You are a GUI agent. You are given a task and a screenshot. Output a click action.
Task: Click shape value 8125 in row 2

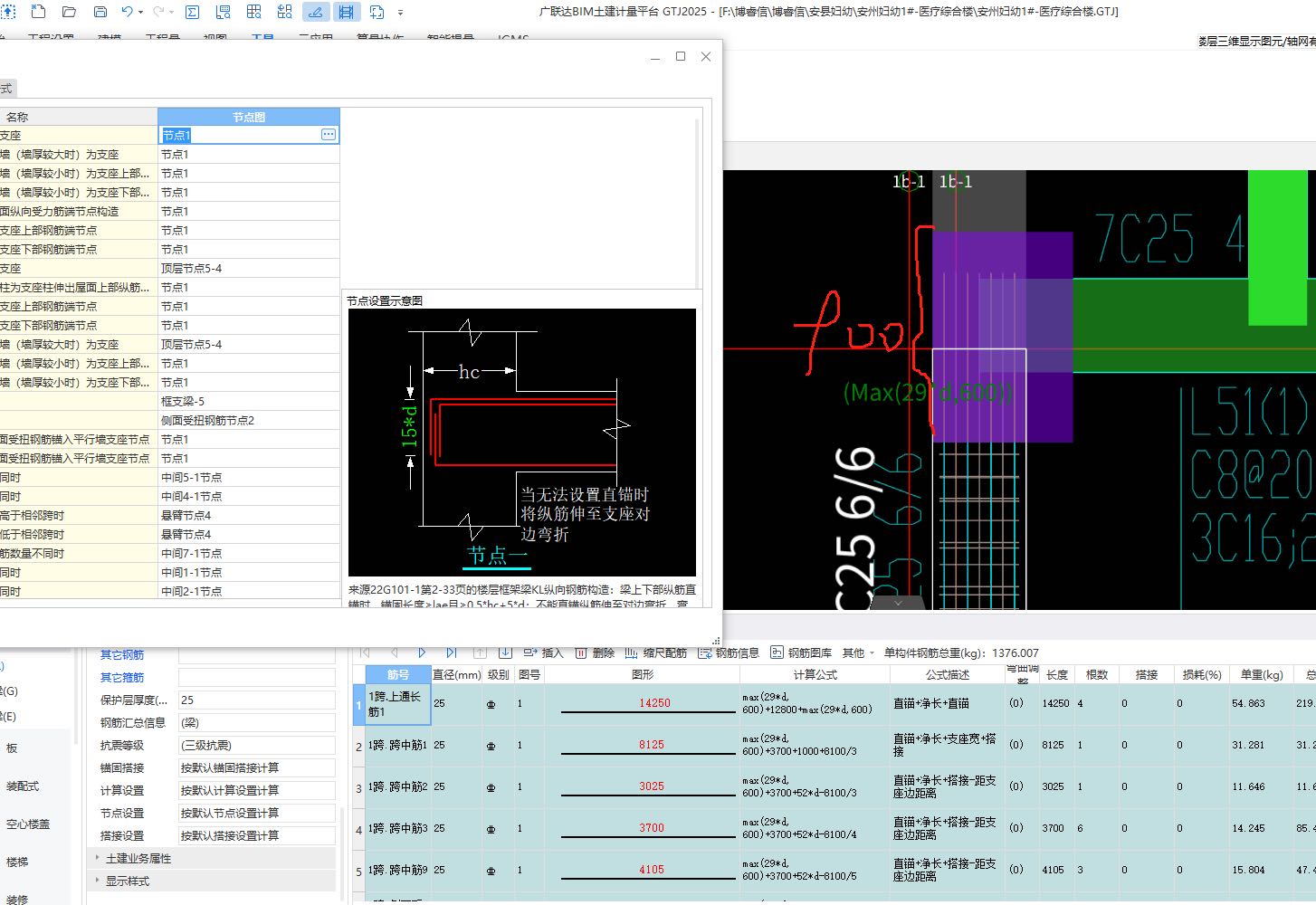pos(651,745)
